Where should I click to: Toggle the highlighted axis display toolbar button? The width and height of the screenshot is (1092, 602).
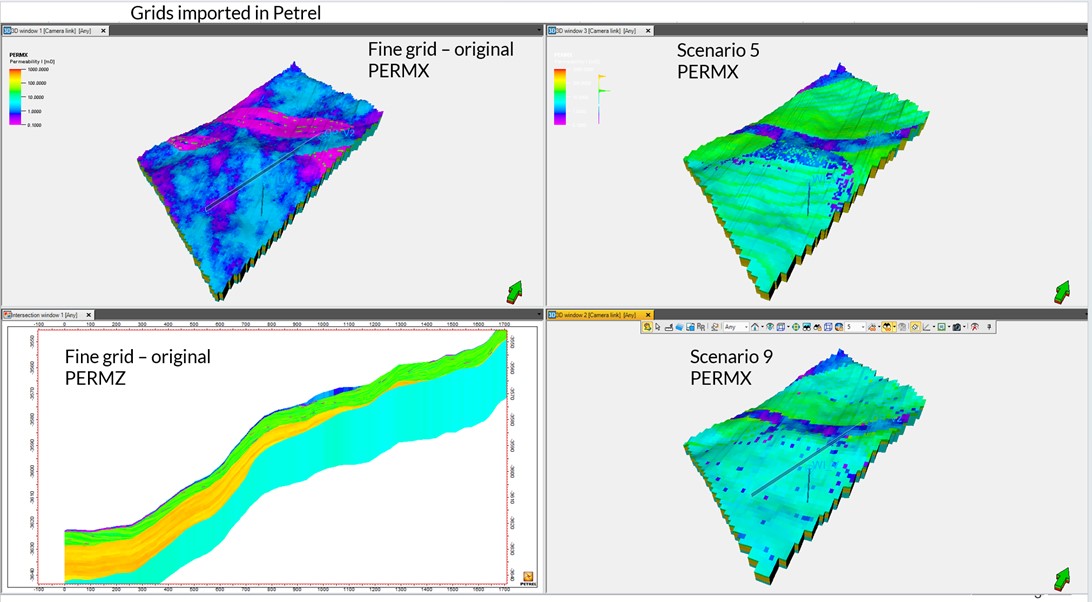coord(914,327)
